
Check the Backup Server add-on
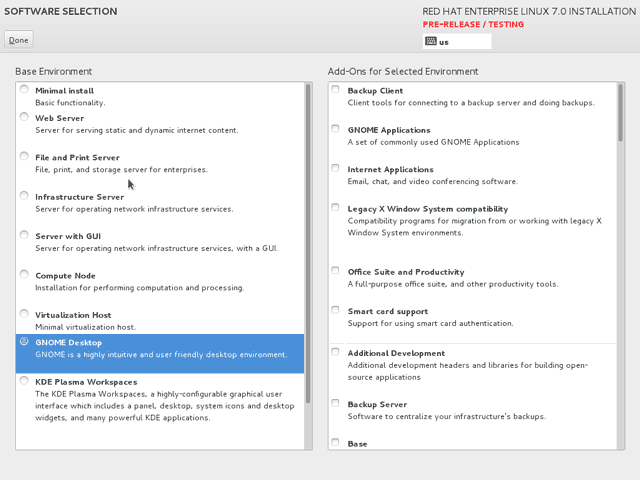335,403
